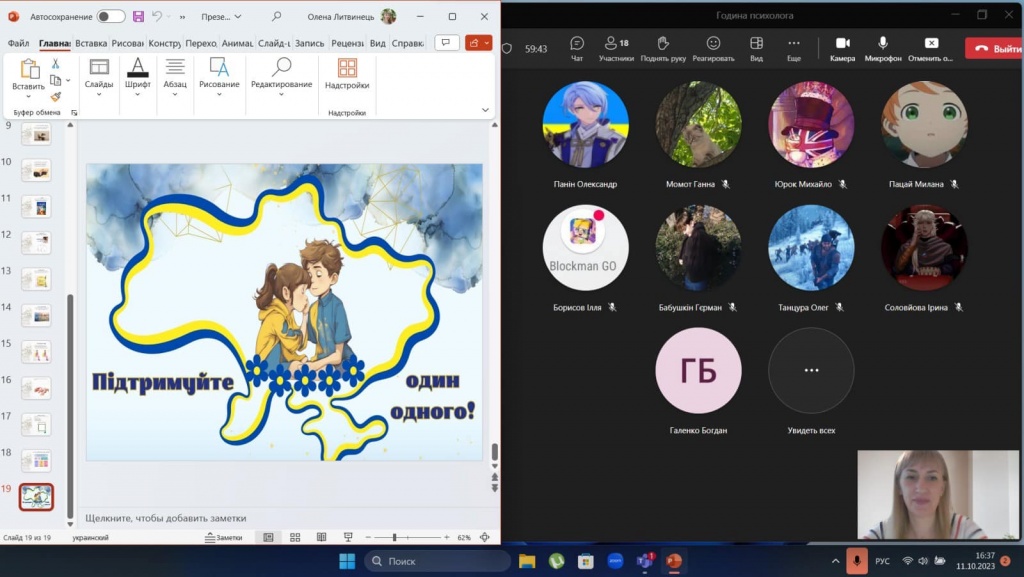Screen dimensions: 1024x577
Task: Show the participants list in Teams
Action: (x=616, y=48)
